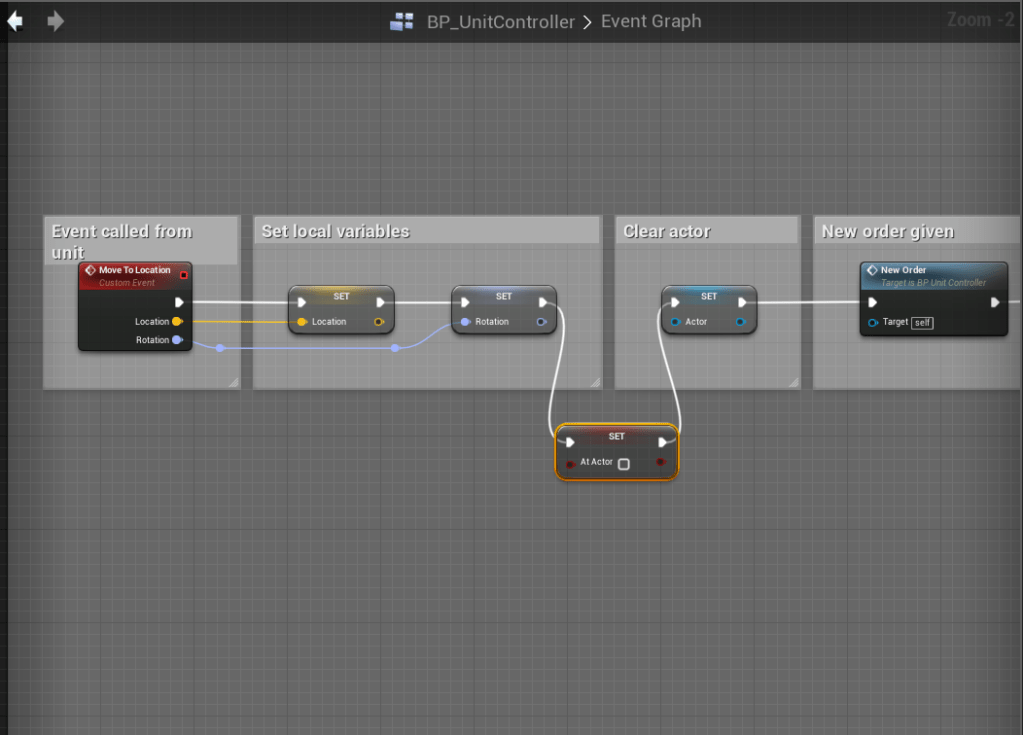Click the blue Actor input pin on SET node

coord(676,322)
